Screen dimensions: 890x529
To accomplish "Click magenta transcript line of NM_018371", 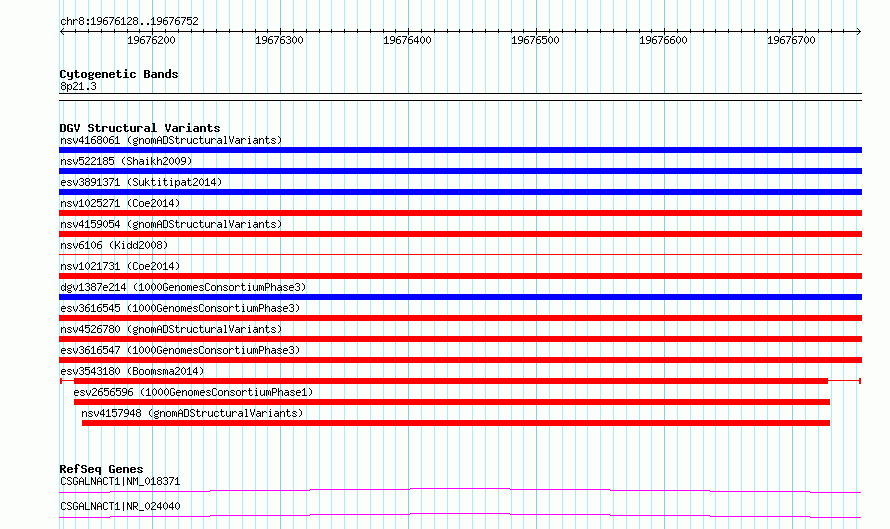I will click(460, 490).
